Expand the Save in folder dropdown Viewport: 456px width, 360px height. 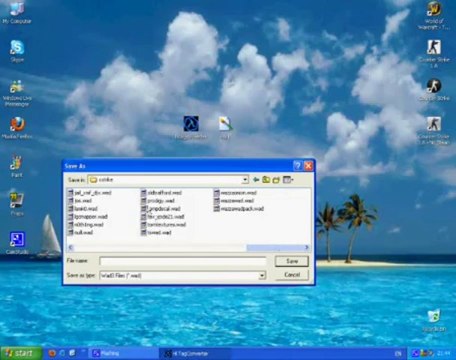click(x=245, y=180)
